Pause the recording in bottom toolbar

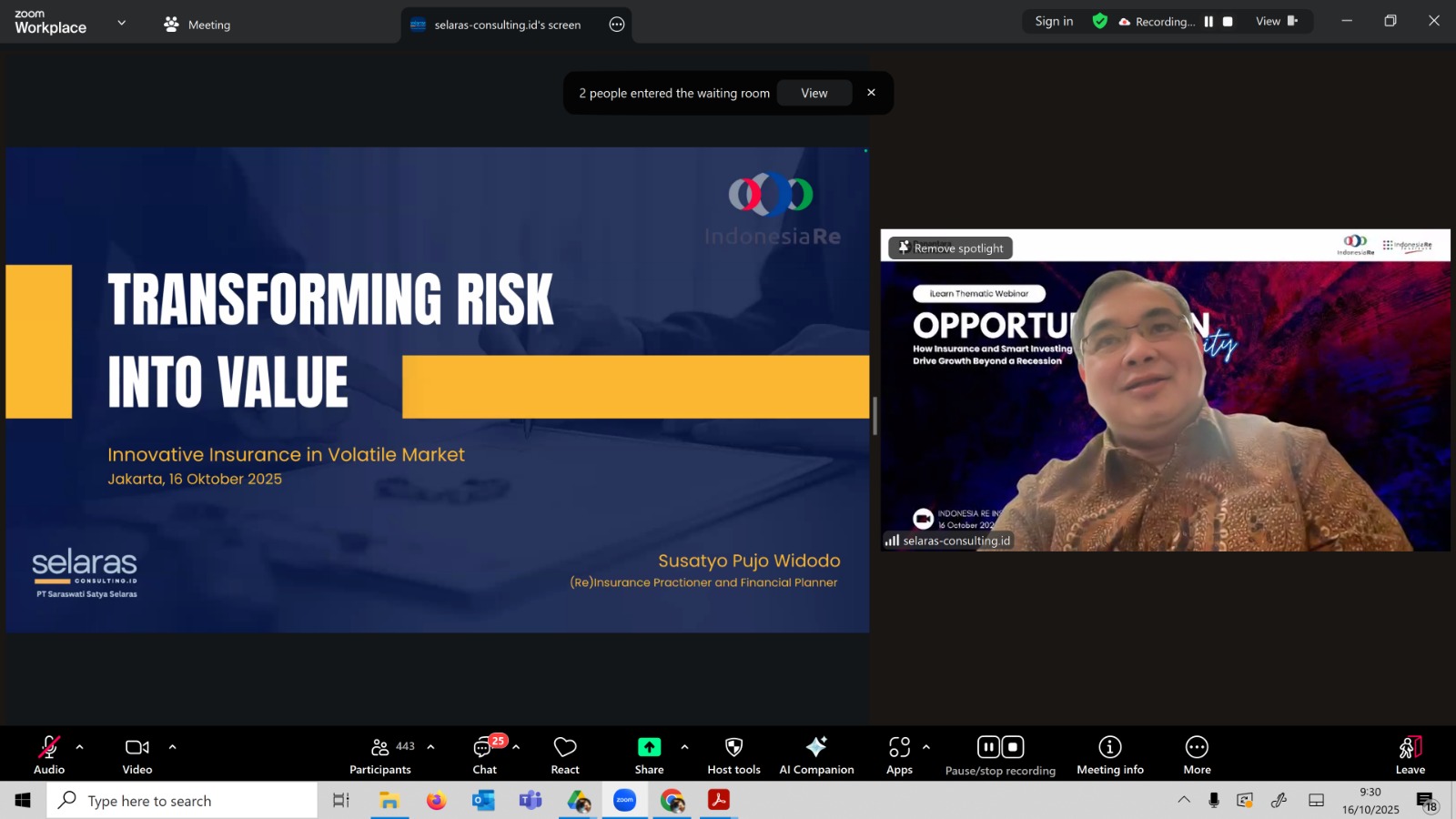pyautogui.click(x=988, y=747)
